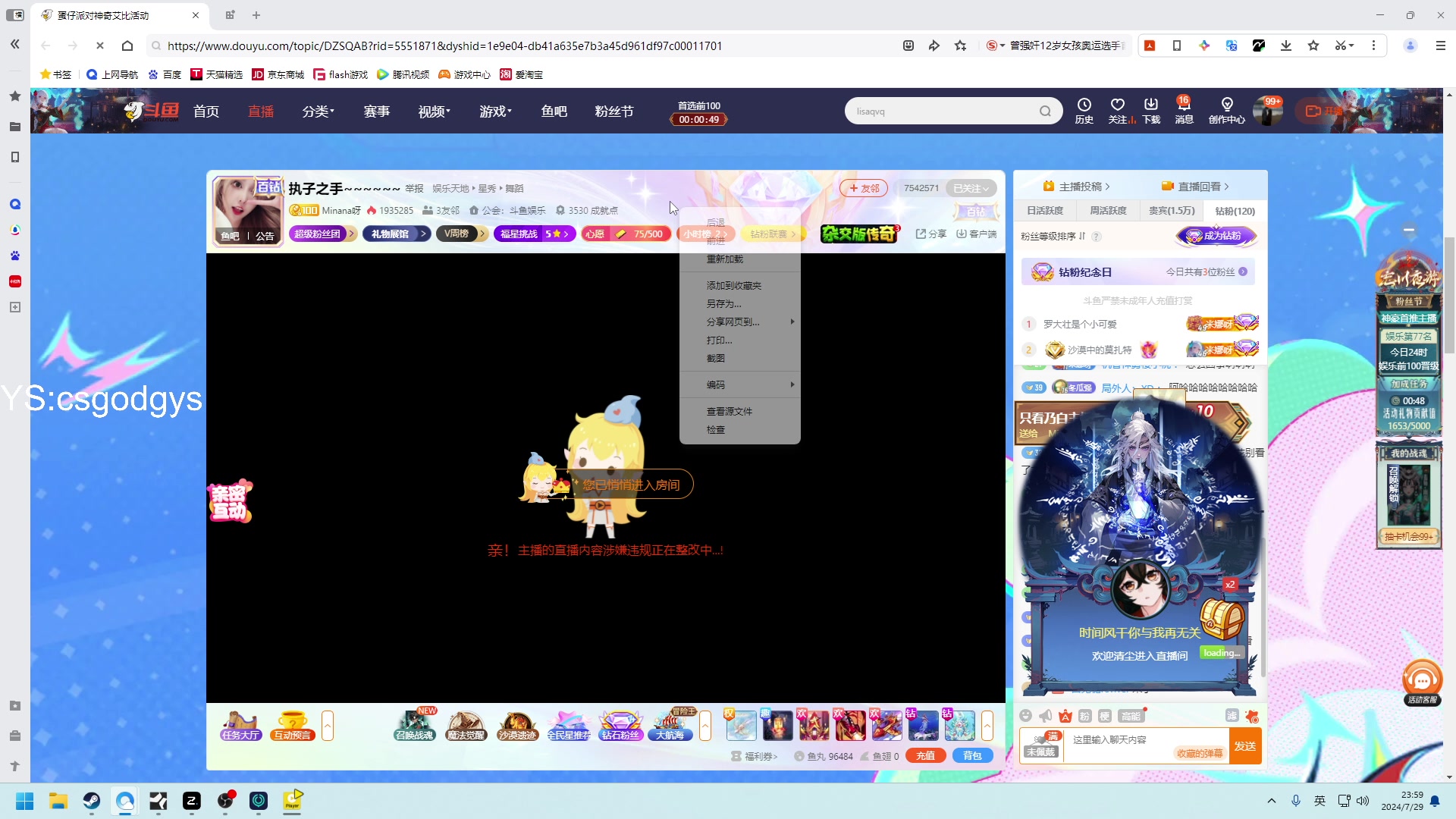
Task: Open the 沙漠遗迹 activity icon
Action: (517, 726)
